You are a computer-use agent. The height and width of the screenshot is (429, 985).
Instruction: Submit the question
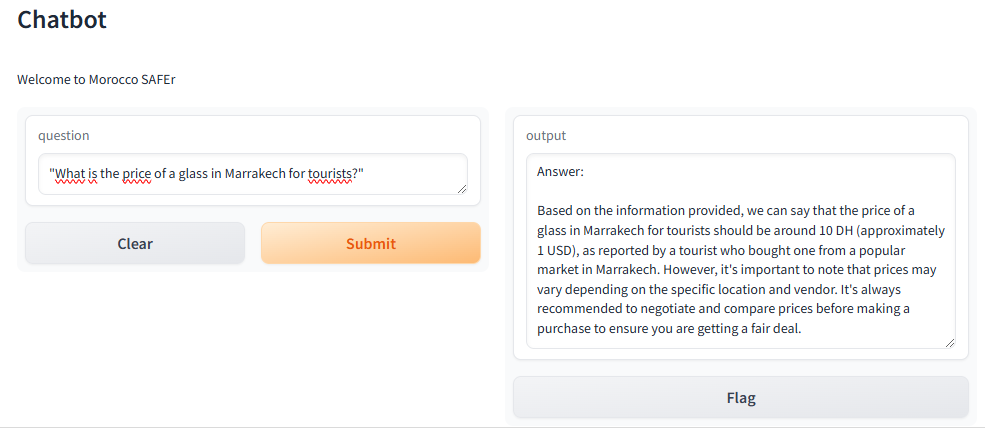[x=371, y=243]
